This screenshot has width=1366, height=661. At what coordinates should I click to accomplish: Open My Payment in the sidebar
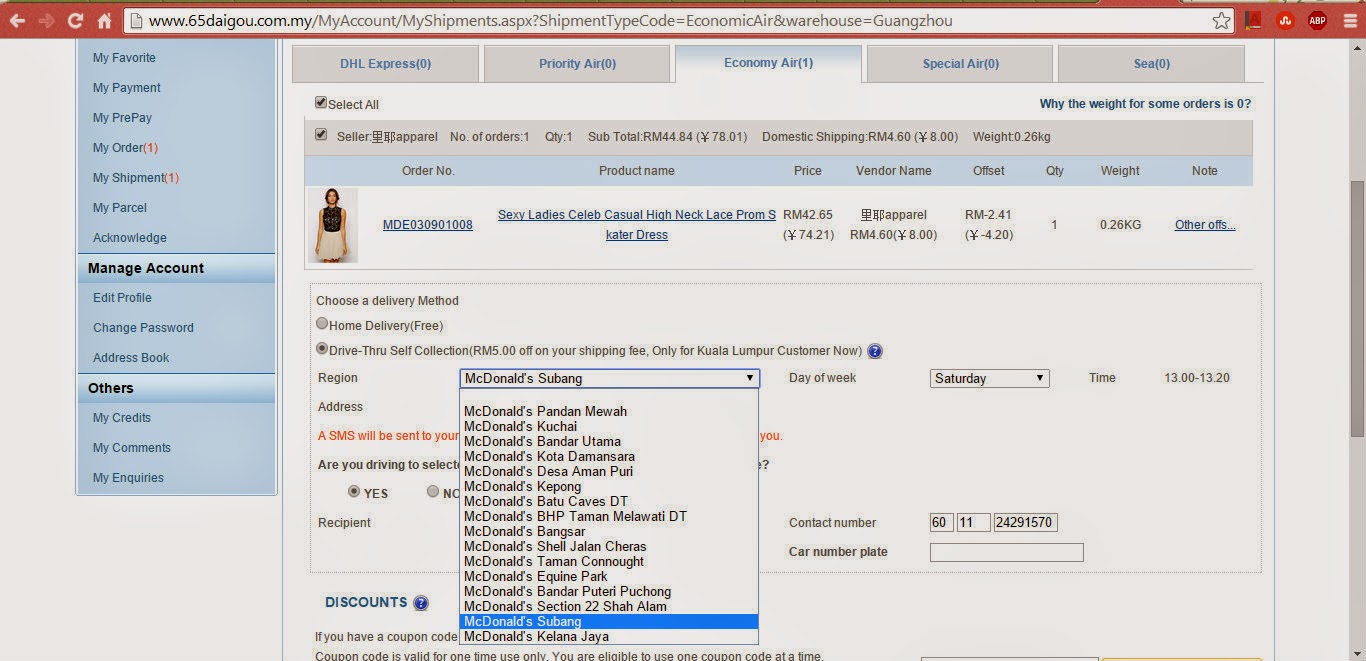[x=127, y=88]
